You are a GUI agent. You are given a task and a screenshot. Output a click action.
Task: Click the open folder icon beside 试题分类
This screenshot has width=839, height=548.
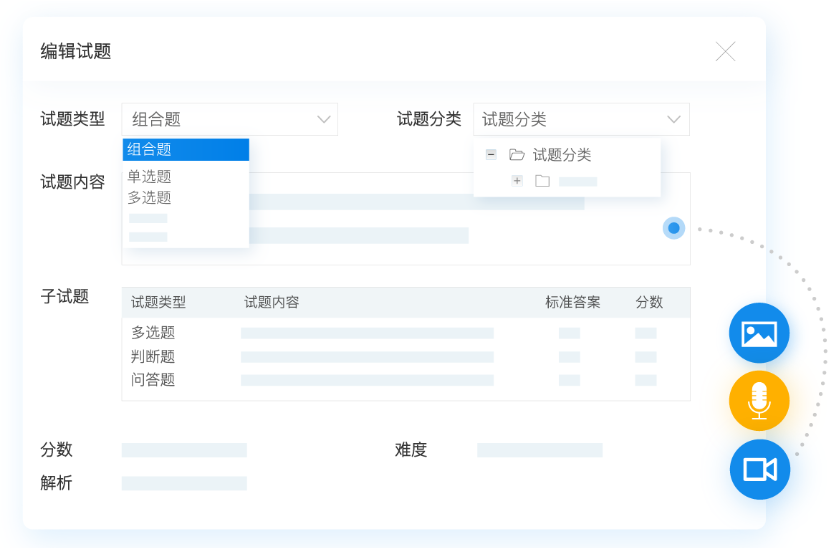pyautogui.click(x=517, y=155)
